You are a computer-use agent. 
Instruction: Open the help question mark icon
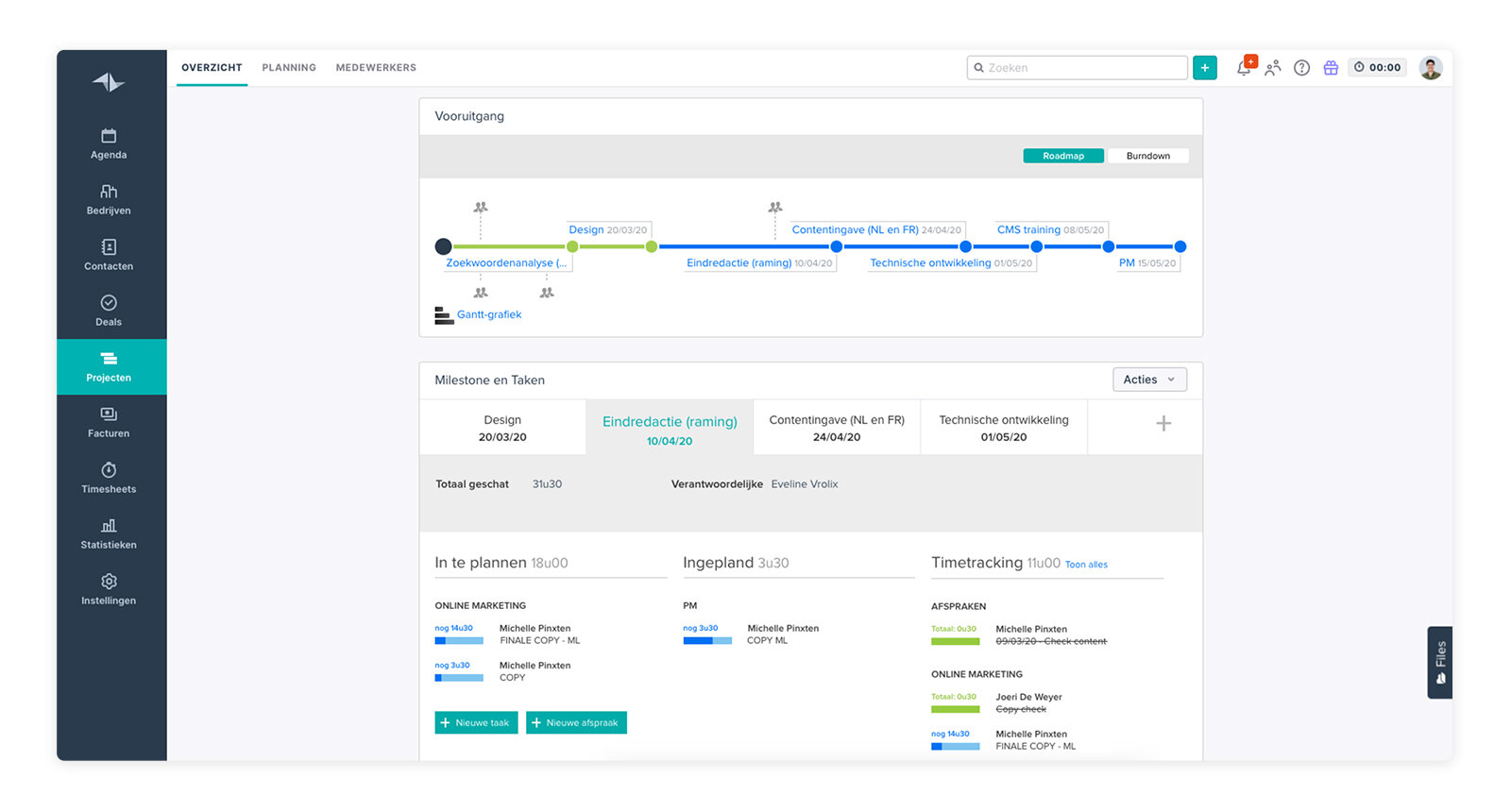(x=1301, y=67)
